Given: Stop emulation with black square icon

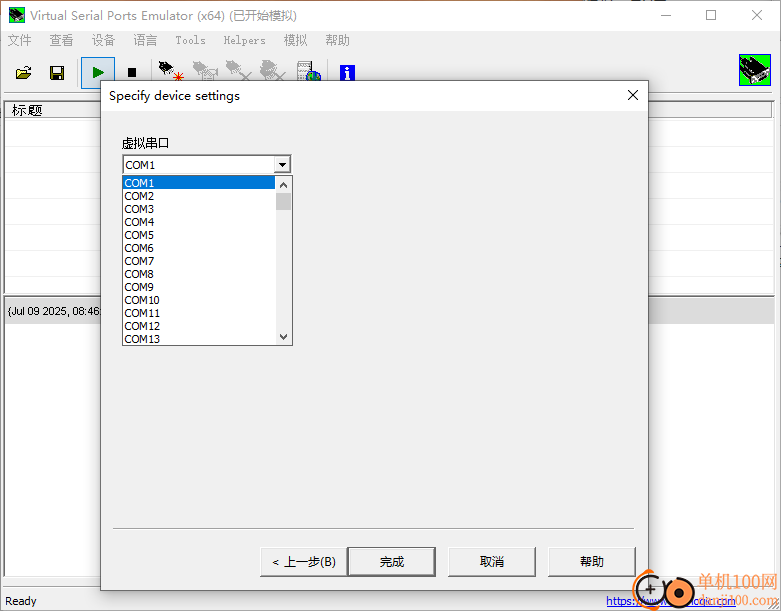Looking at the screenshot, I should 131,73.
